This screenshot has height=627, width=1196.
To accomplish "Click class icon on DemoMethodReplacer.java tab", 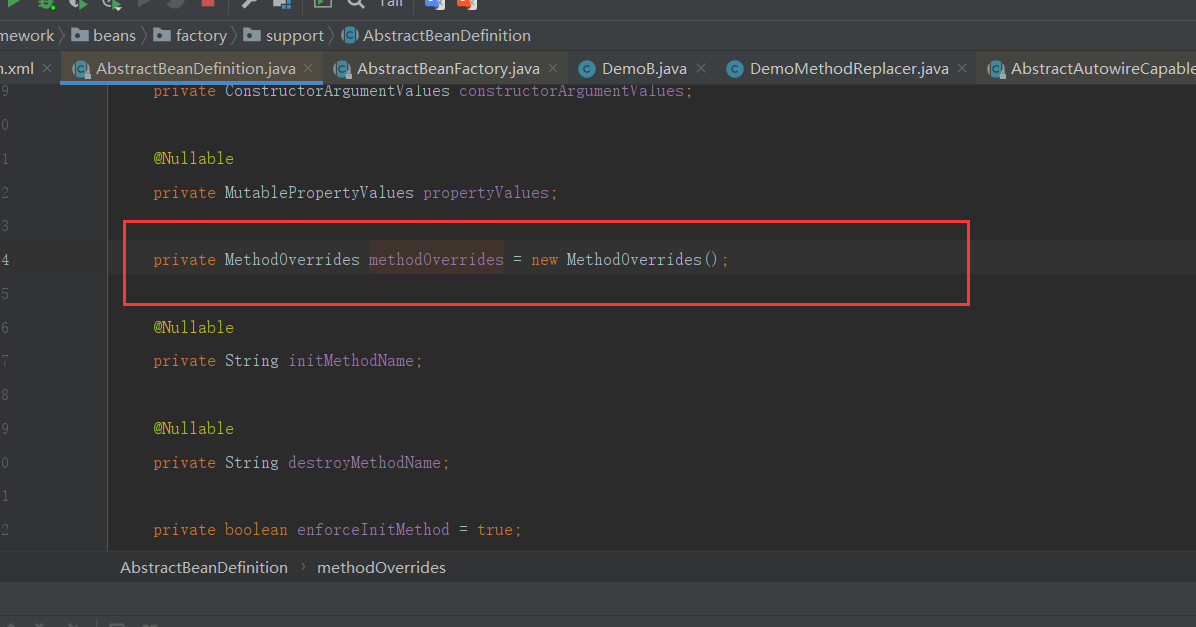I will tap(735, 69).
